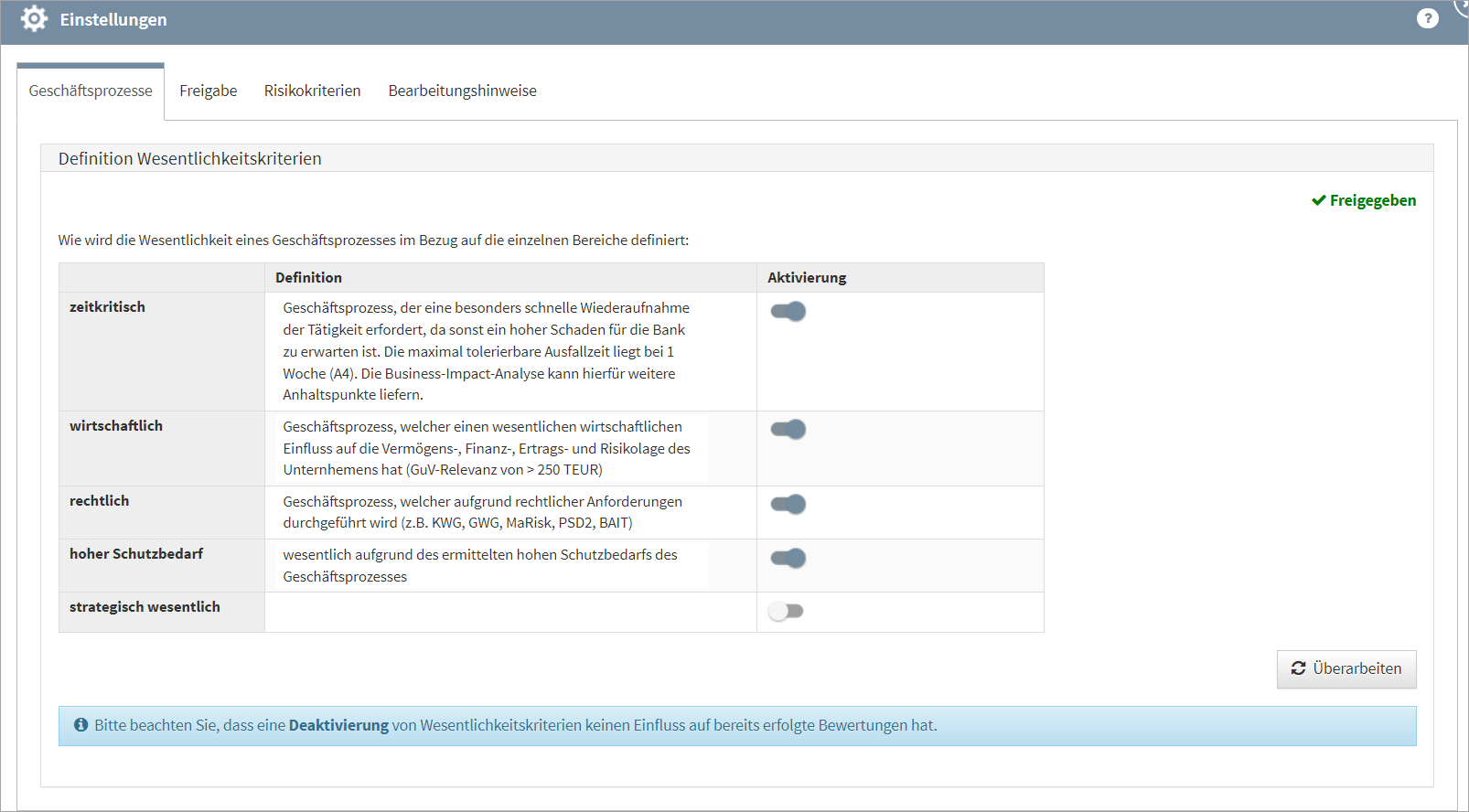Click the Freigegeben status label
Screen dimensions: 1469x812
pos(1372,200)
